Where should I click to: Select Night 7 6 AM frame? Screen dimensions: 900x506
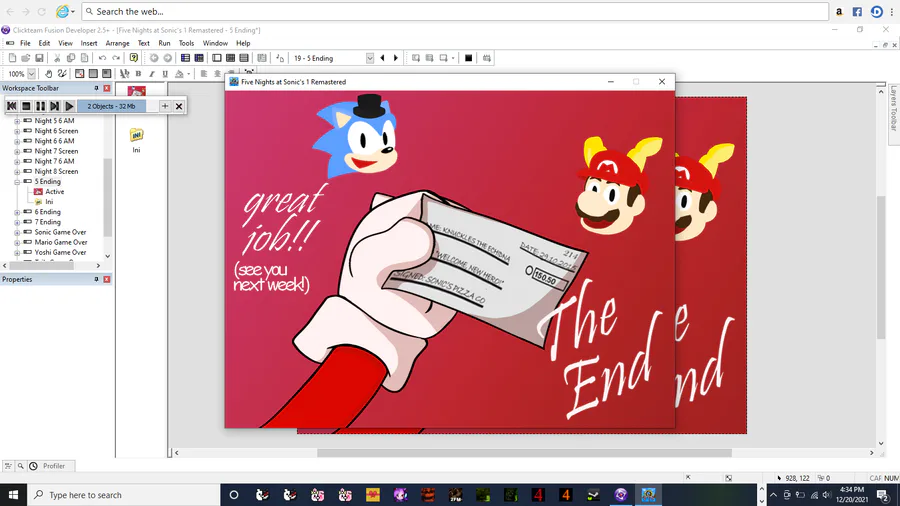click(54, 161)
